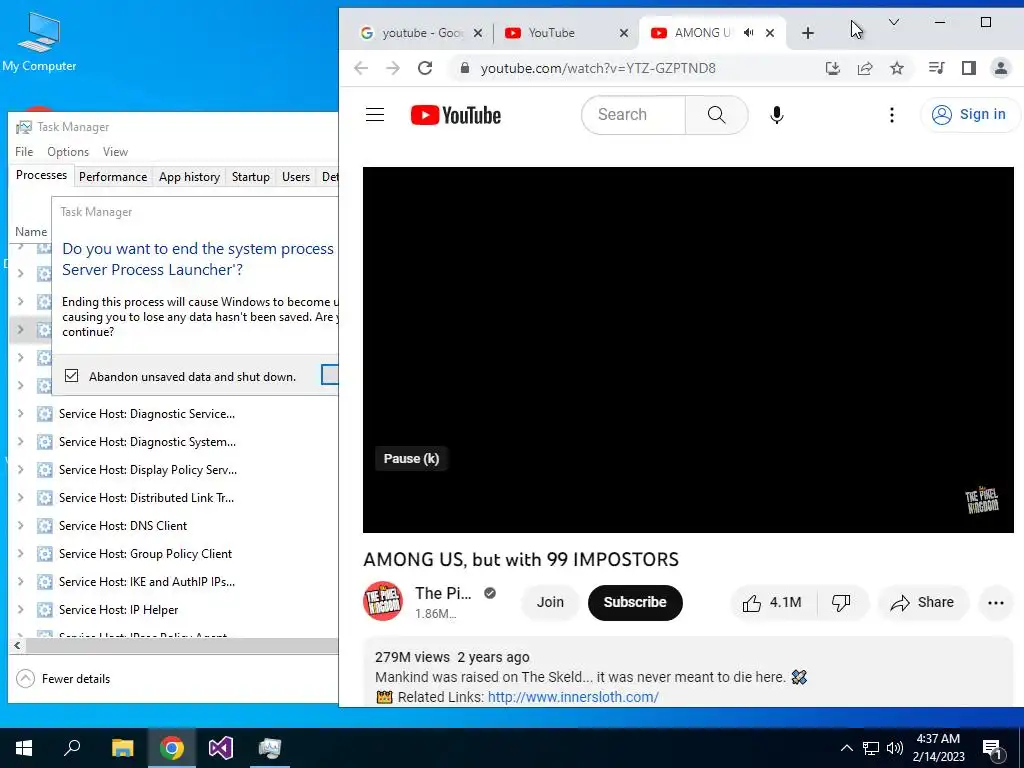The image size is (1024, 768).
Task: Open File Explorer from taskbar
Action: [122, 748]
